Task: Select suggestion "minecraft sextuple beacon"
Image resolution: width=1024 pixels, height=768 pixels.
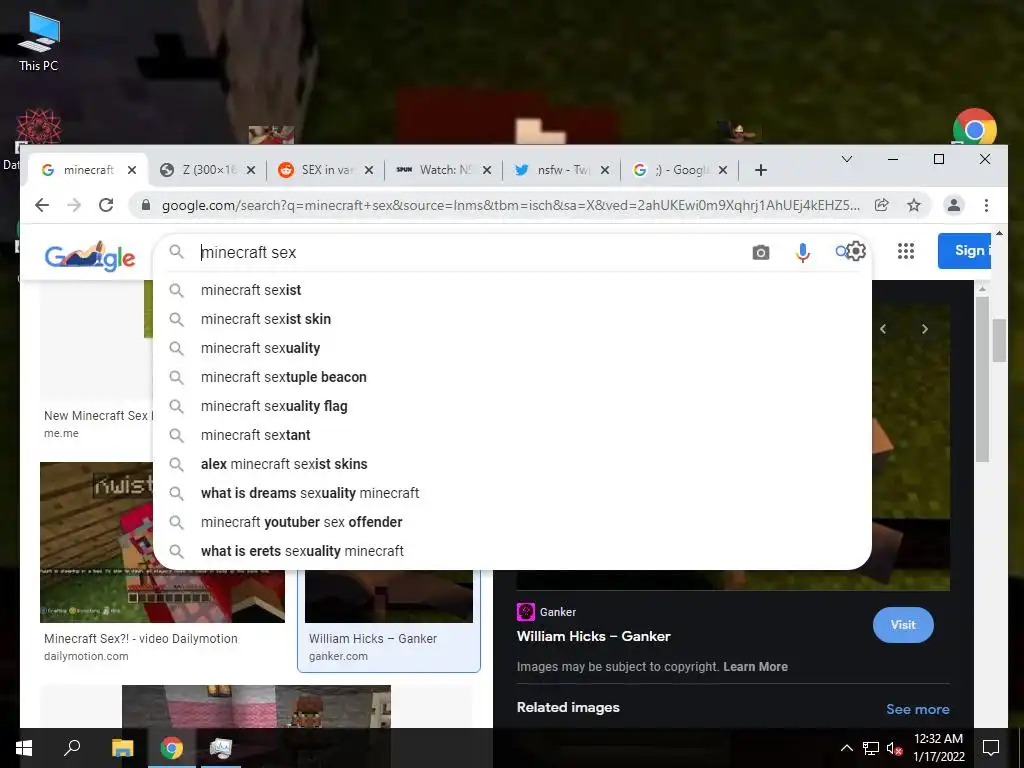Action: point(512,377)
